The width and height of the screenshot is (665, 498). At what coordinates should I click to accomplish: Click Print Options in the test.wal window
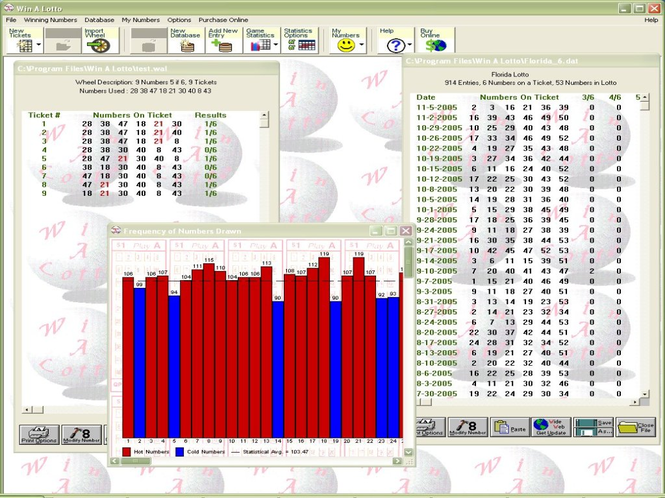(39, 434)
